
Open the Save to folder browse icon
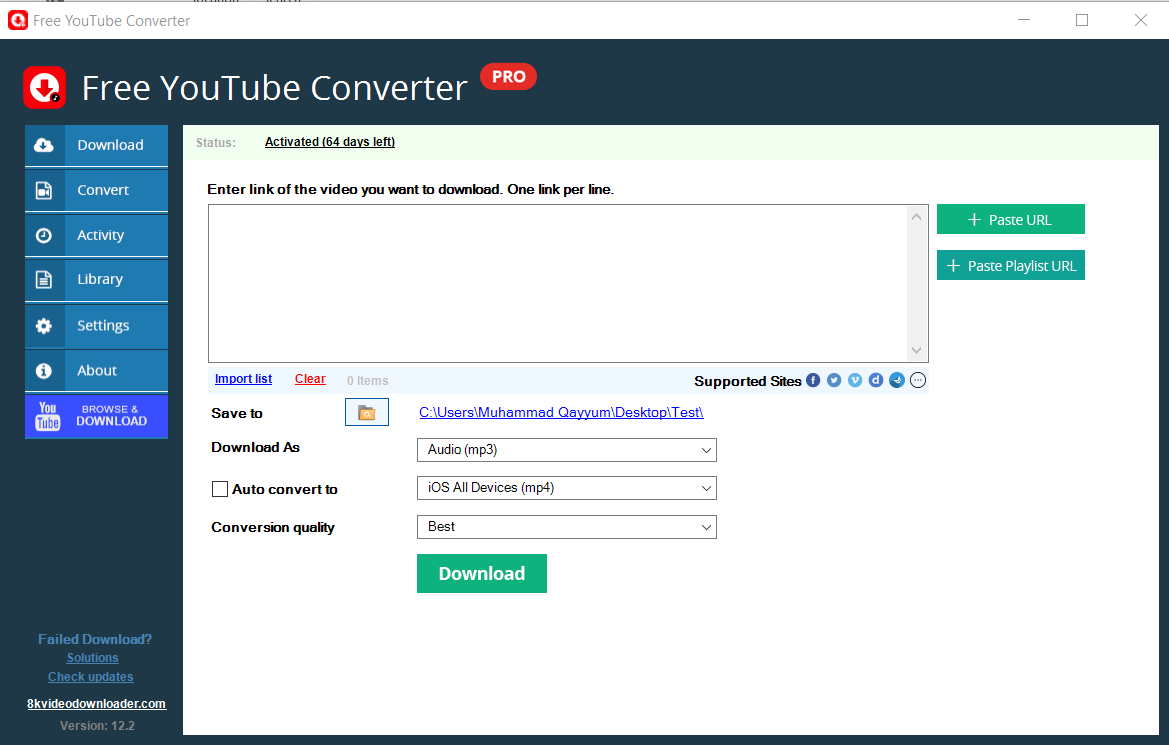367,412
